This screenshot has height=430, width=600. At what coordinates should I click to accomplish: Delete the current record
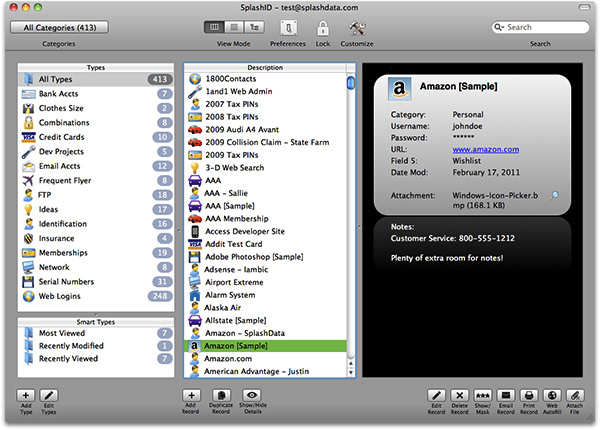(460, 397)
